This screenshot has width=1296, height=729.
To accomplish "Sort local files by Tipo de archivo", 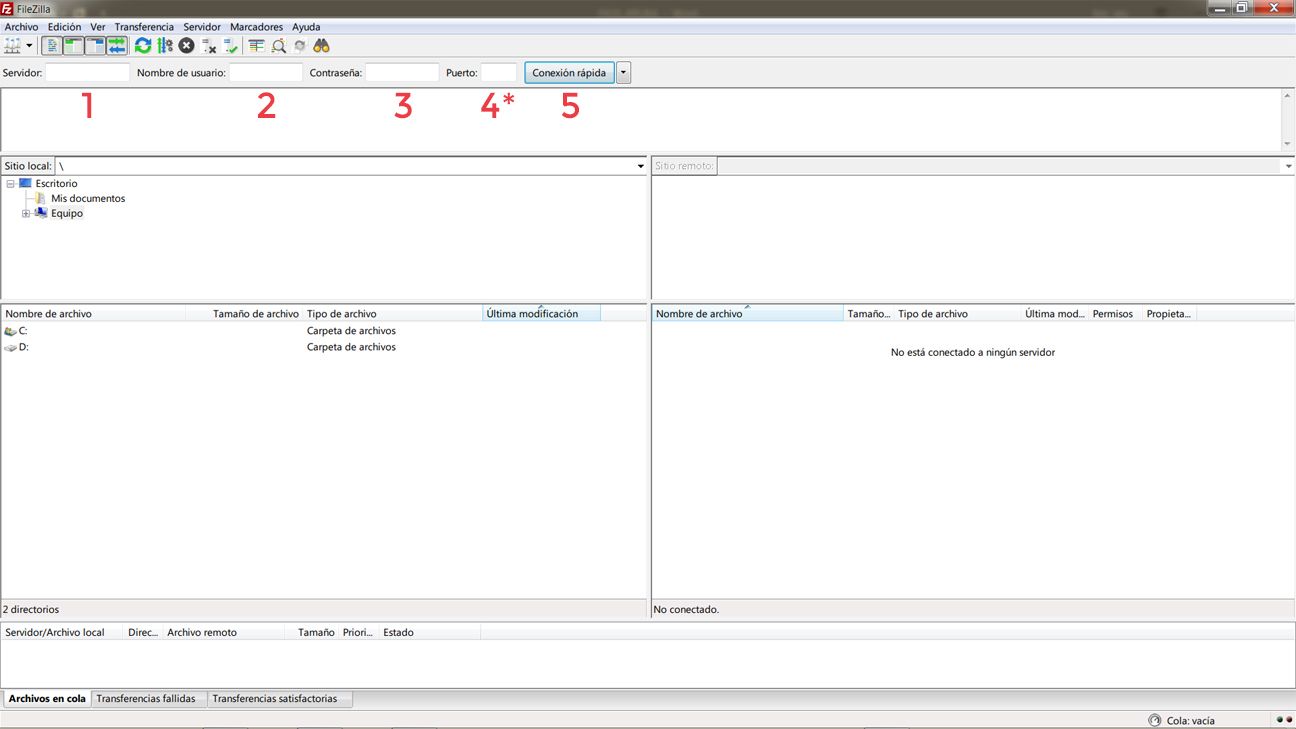I will pyautogui.click(x=393, y=314).
